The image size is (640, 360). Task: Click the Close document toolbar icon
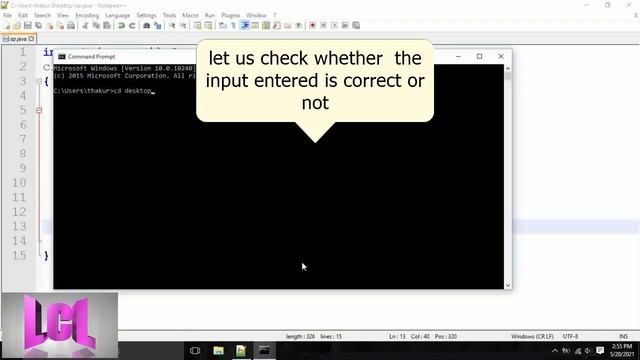coord(50,26)
